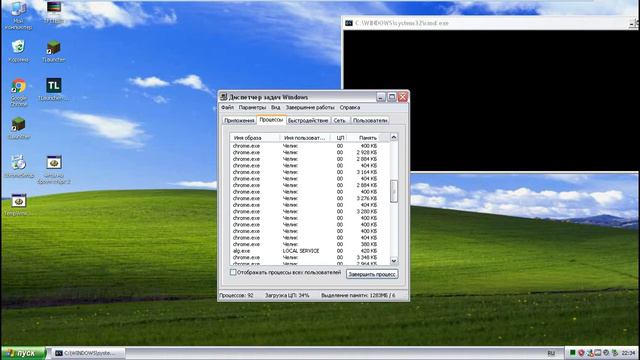Sort by the Имя пользователя column header

coord(305,138)
